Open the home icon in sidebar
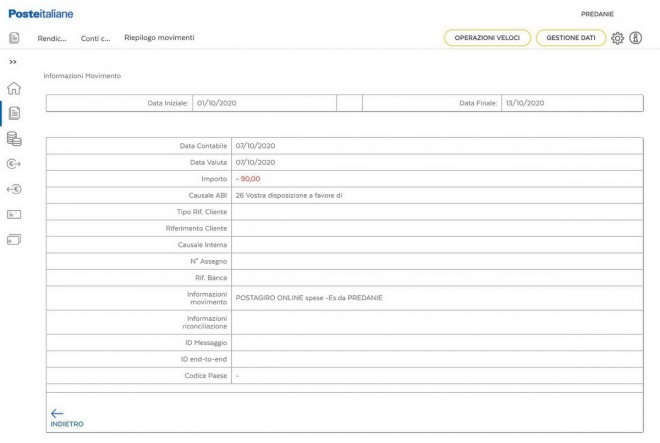 pos(14,88)
